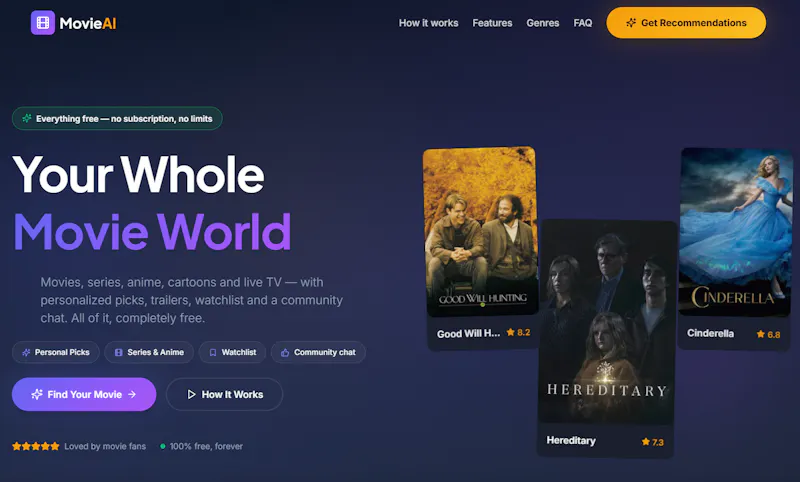Click the sparkle icon on Personal Picks
800x482 pixels.
pos(26,352)
